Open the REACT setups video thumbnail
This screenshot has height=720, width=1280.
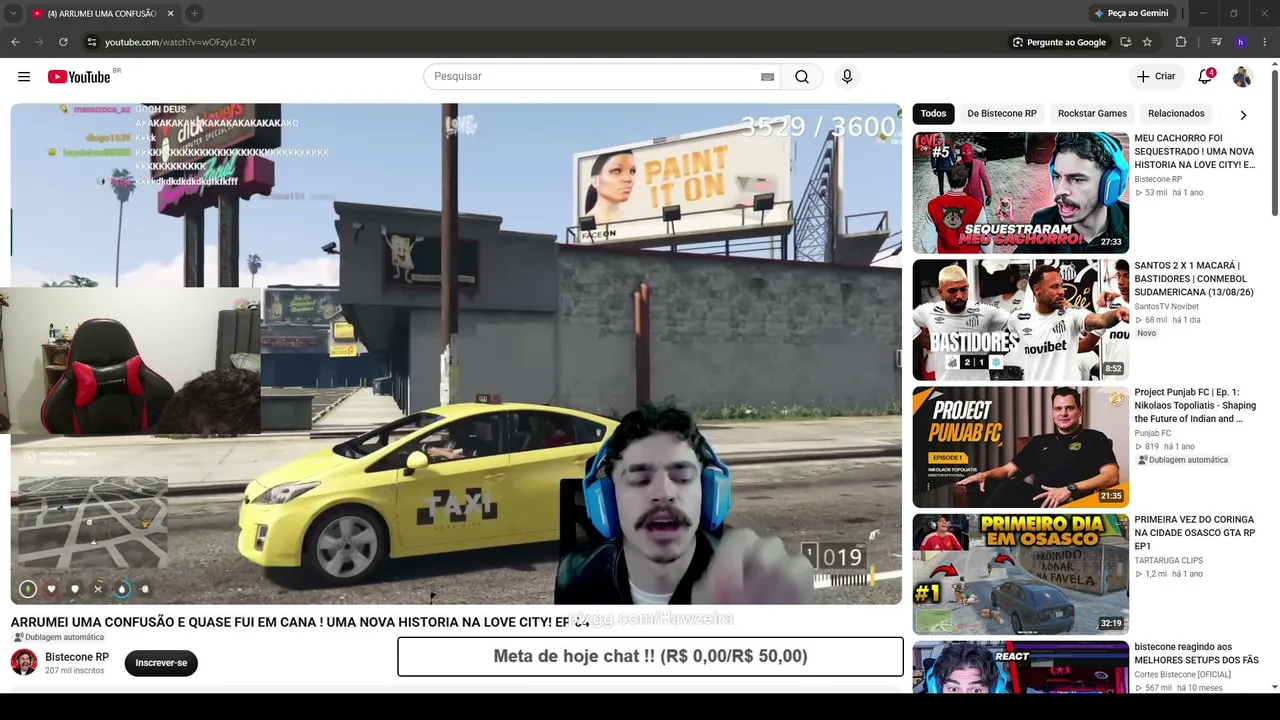coord(1020,666)
